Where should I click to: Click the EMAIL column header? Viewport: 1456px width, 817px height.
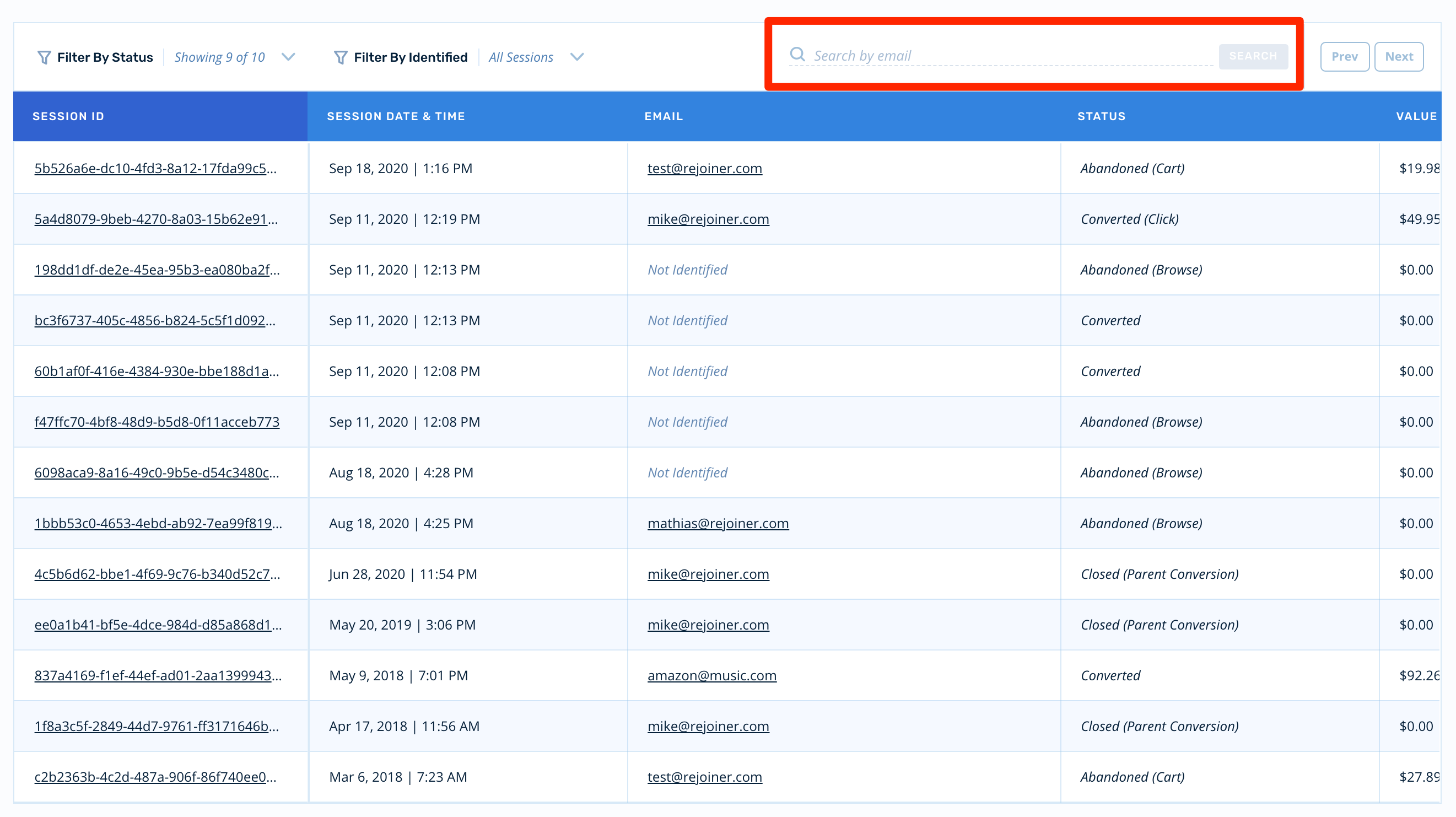tap(664, 116)
